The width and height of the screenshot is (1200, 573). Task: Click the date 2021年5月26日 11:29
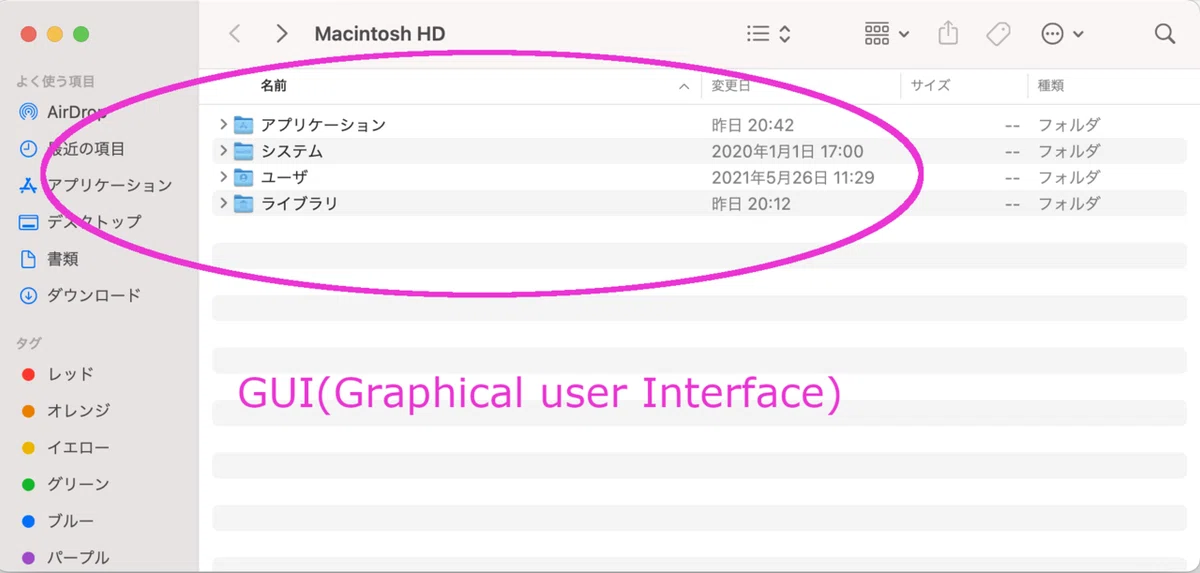pyautogui.click(x=793, y=178)
